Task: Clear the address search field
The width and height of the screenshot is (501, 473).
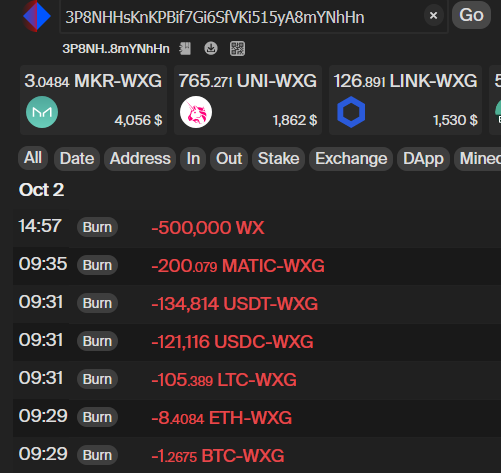Action: pyautogui.click(x=433, y=15)
